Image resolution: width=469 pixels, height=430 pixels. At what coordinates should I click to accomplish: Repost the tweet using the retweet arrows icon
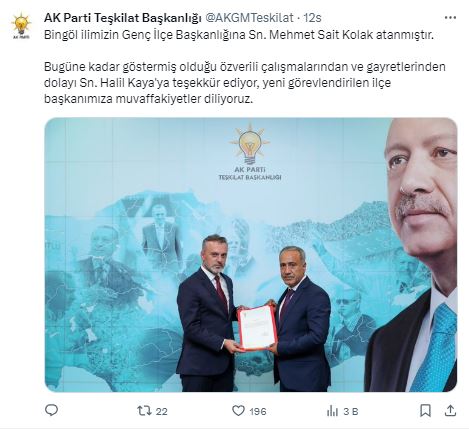pos(144,411)
